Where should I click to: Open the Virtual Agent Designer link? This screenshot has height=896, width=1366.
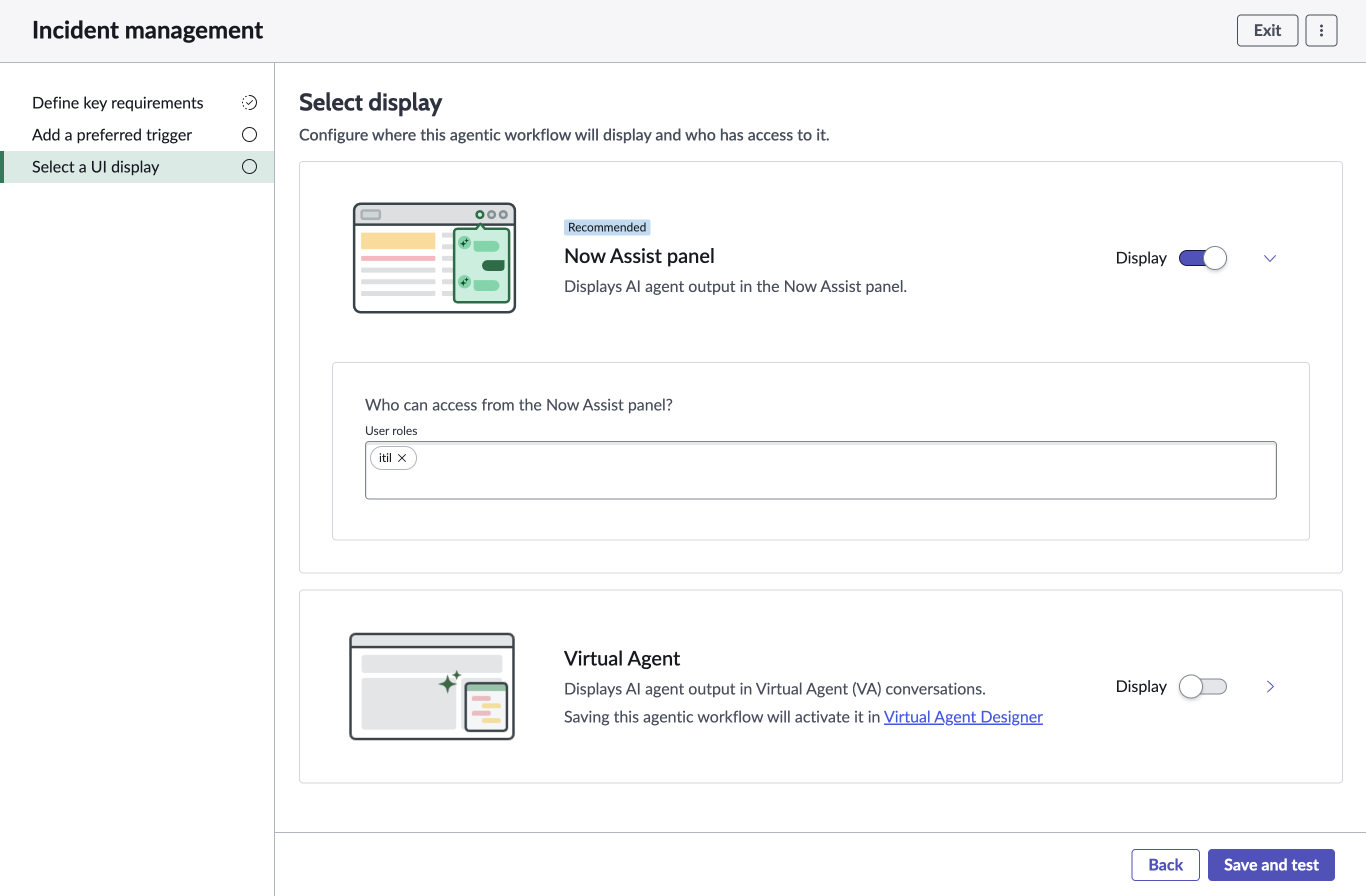point(962,717)
